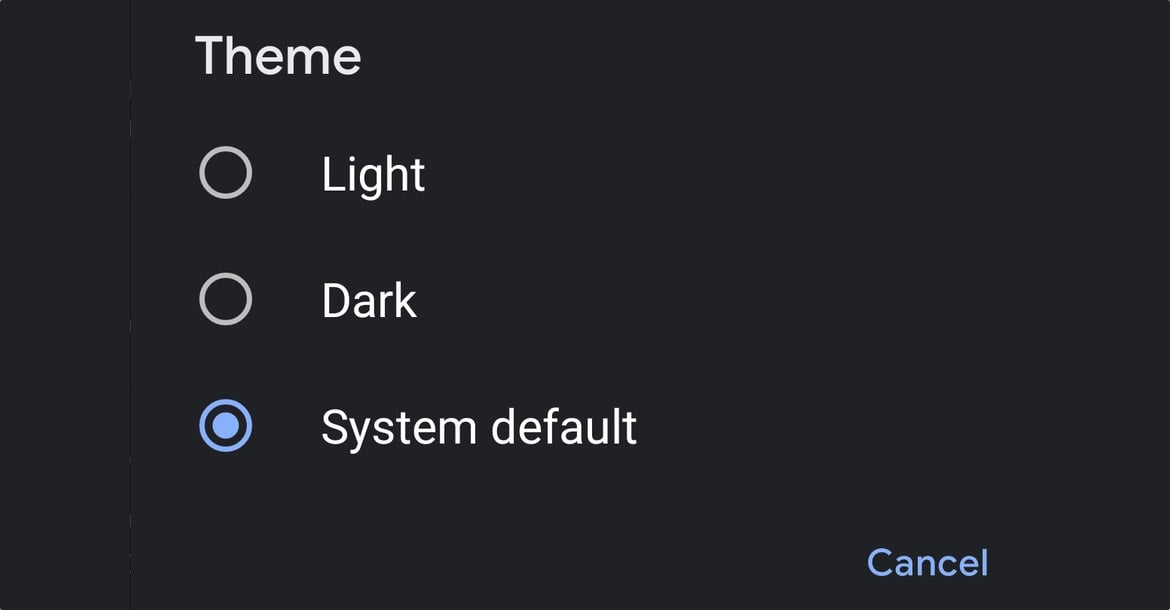Image resolution: width=1170 pixels, height=610 pixels.
Task: Click the "Theme" heading text
Action: click(278, 56)
